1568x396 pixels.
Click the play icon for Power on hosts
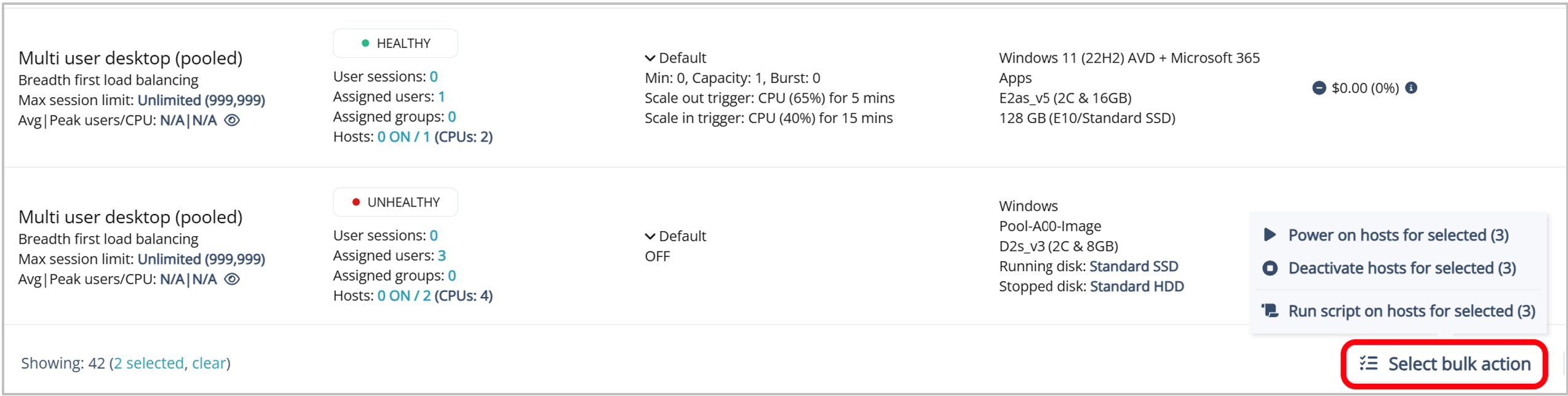(1270, 235)
